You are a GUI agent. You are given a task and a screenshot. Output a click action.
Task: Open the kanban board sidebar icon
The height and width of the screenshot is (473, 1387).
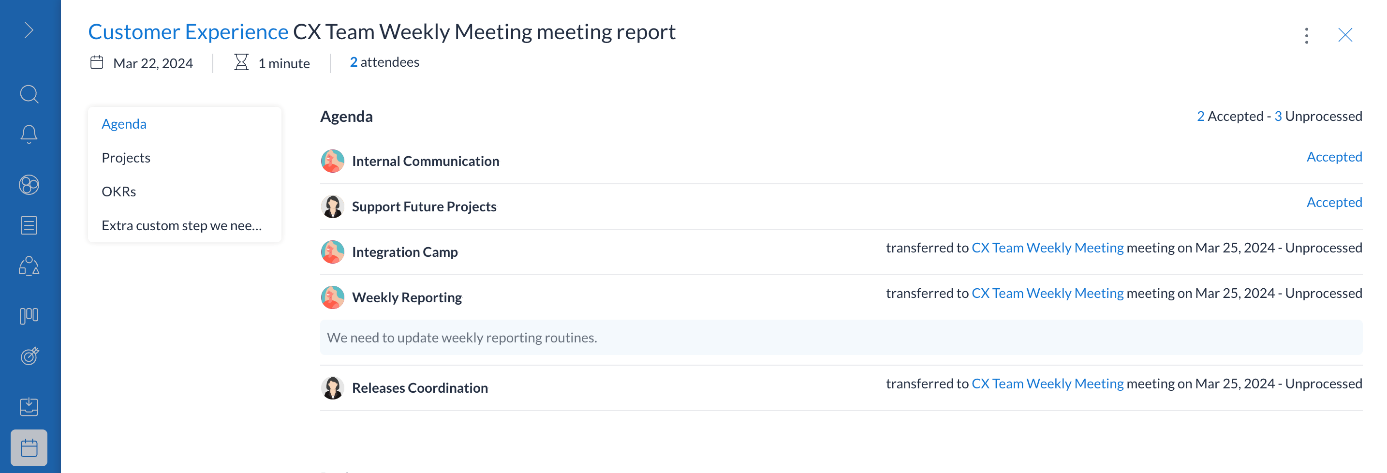[29, 316]
